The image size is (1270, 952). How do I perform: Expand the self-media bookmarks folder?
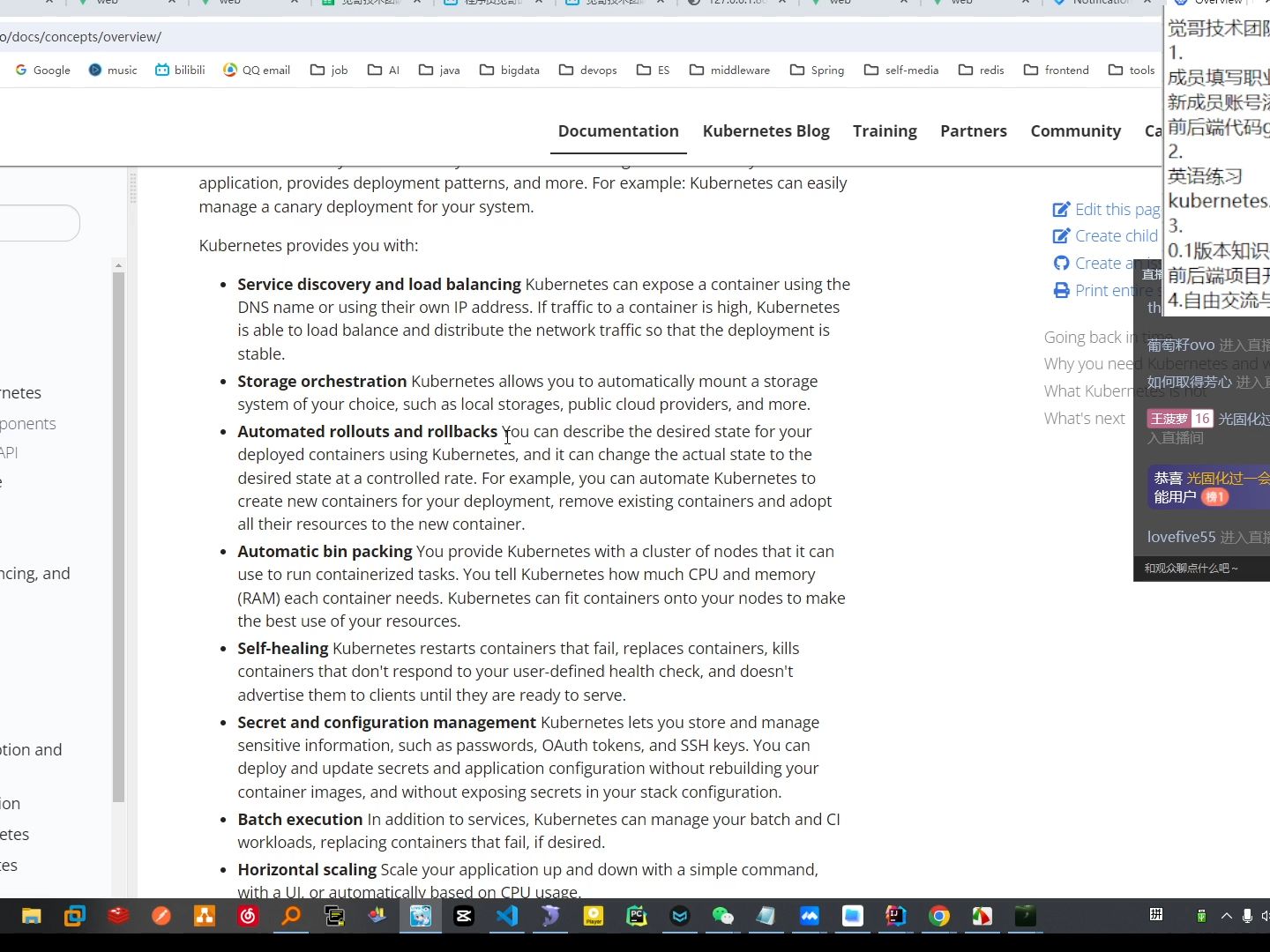[901, 70]
